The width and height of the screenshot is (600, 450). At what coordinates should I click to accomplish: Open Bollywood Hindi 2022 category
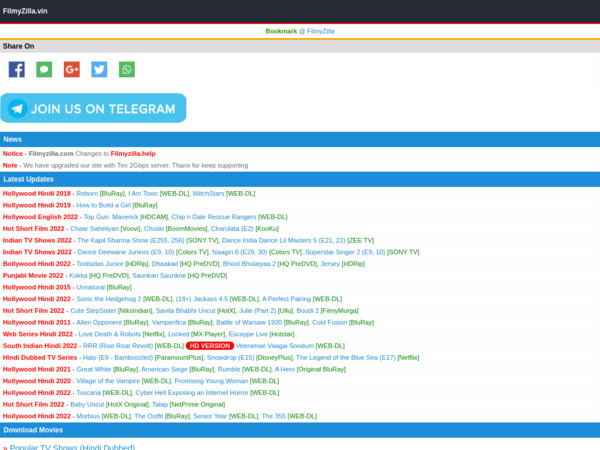[37, 264]
